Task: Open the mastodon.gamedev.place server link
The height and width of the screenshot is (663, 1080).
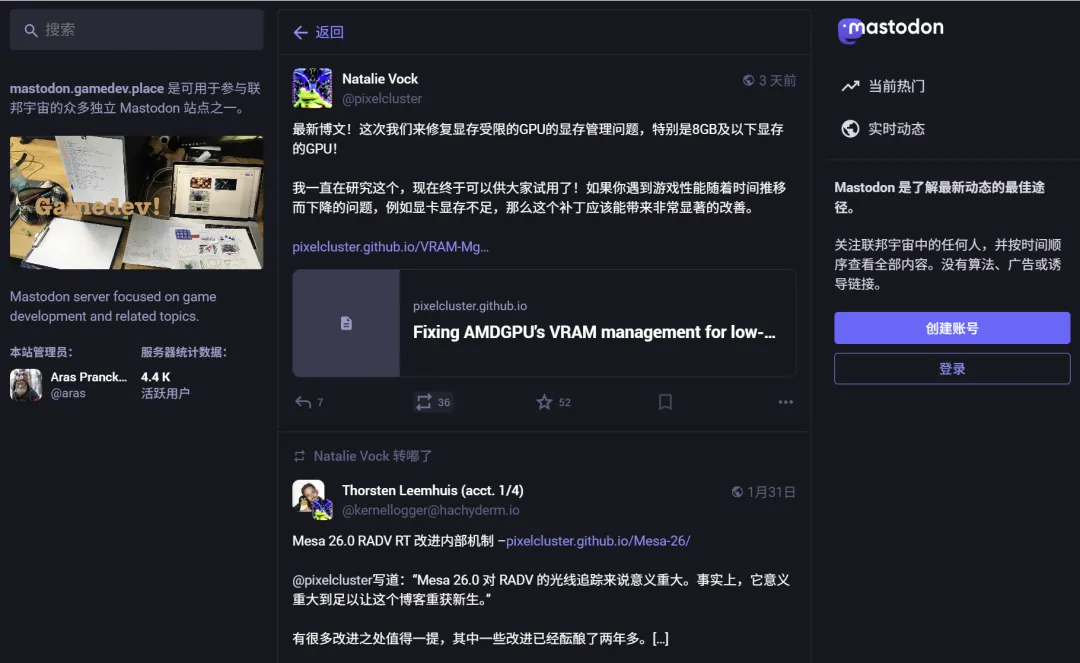Action: (x=87, y=88)
